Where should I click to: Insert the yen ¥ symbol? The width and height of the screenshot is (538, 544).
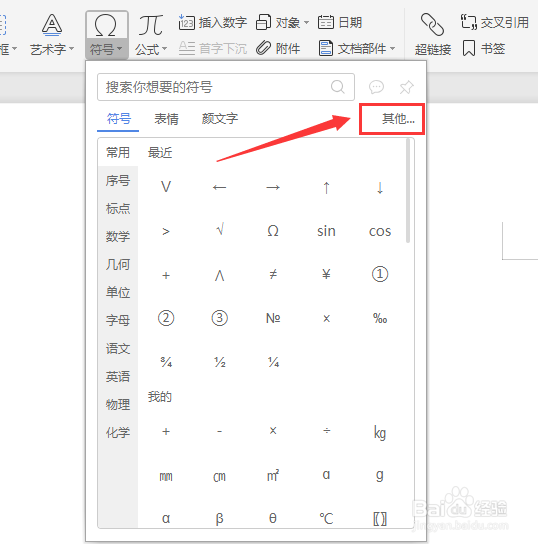(x=326, y=275)
